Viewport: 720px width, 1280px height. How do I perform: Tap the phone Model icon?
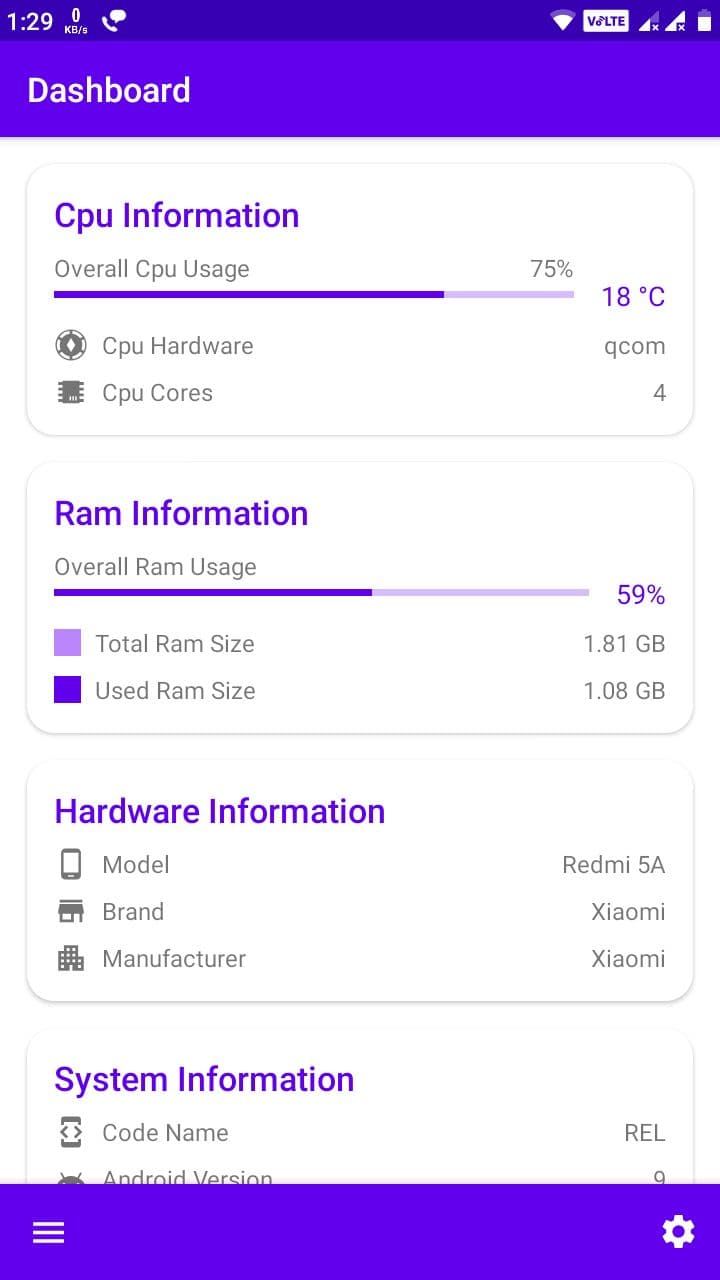(70, 864)
